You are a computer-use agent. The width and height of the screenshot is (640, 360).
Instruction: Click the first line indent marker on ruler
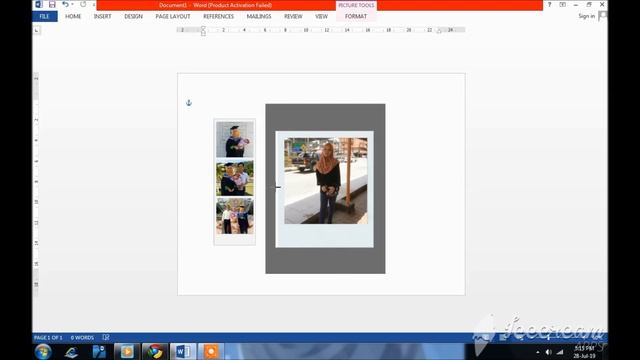click(x=203, y=28)
